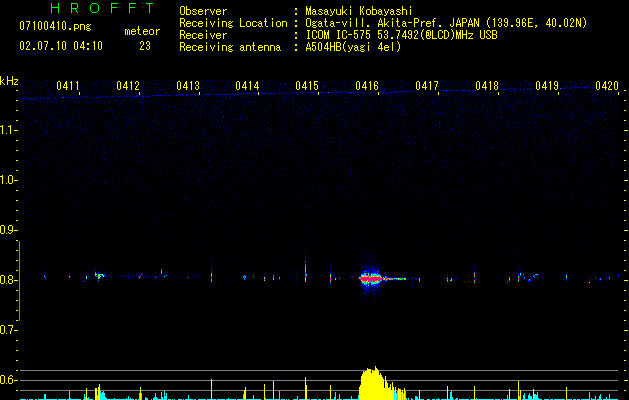Click the tall echo streak at 0415
The width and height of the screenshot is (629, 400).
point(305,268)
